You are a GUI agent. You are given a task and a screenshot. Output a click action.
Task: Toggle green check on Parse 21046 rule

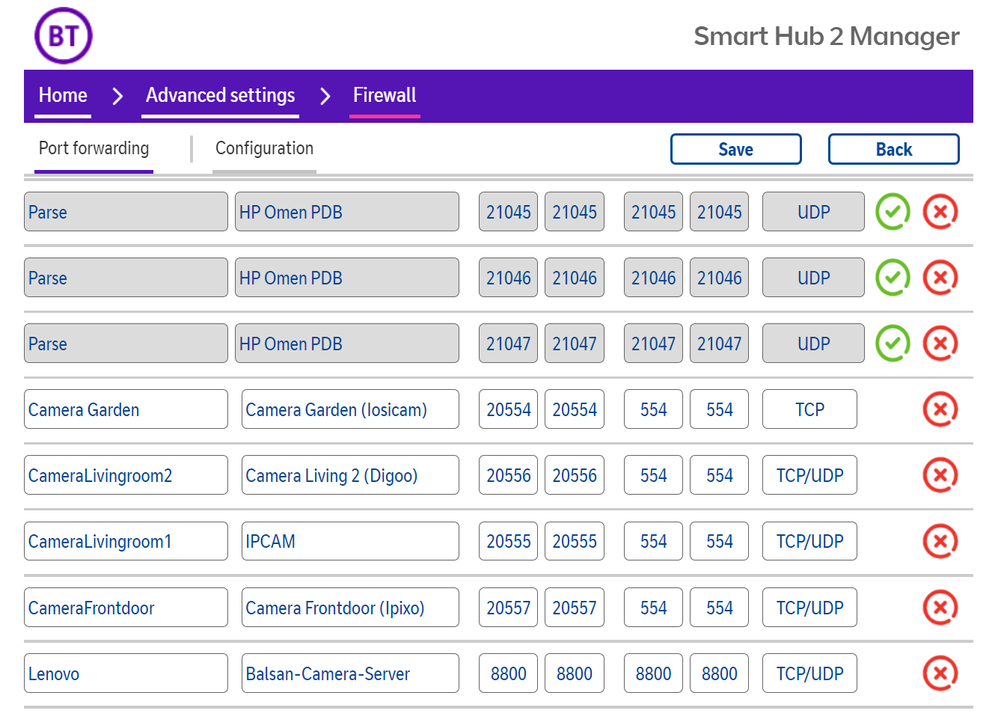[x=893, y=277]
